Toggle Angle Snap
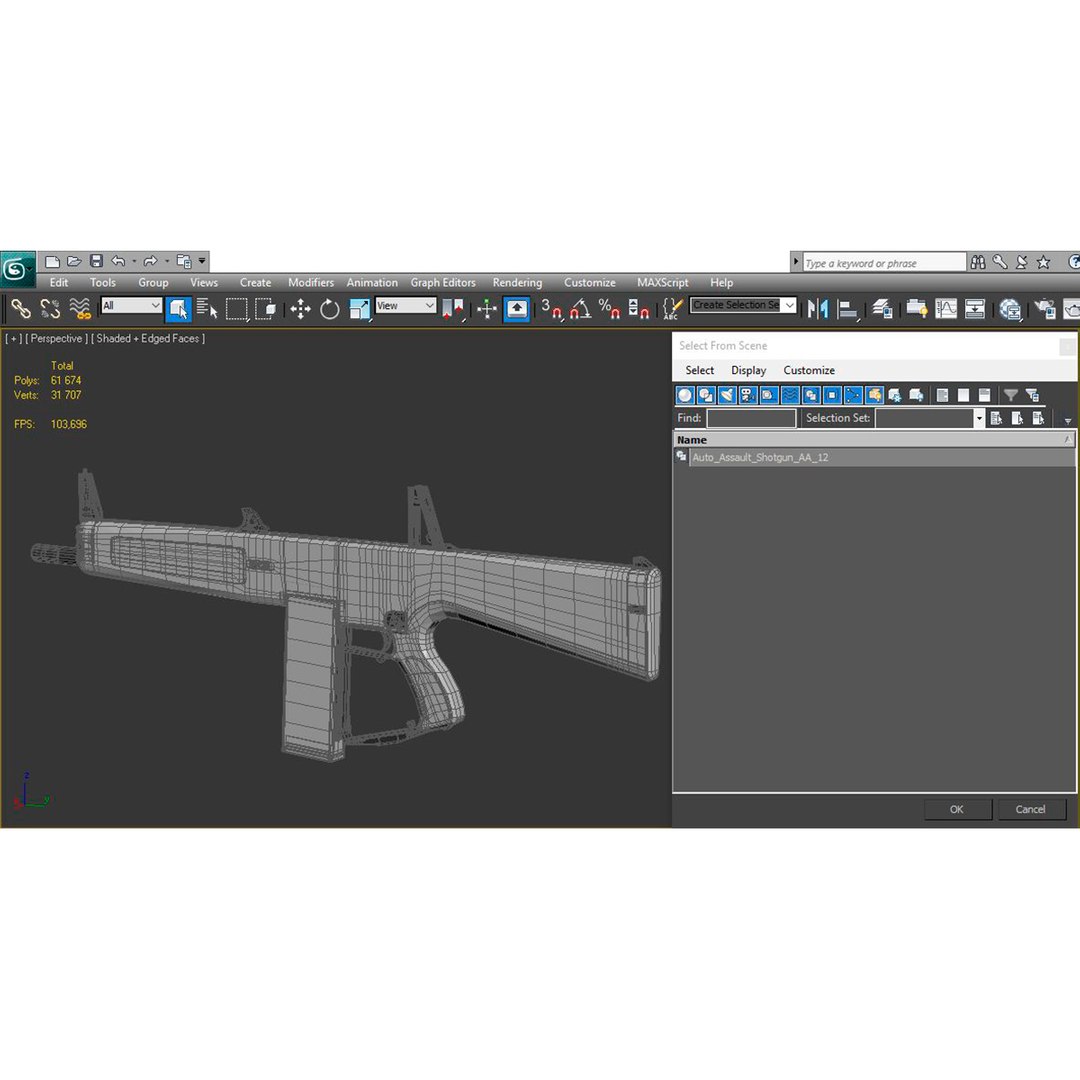This screenshot has height=1080, width=1080. click(580, 309)
